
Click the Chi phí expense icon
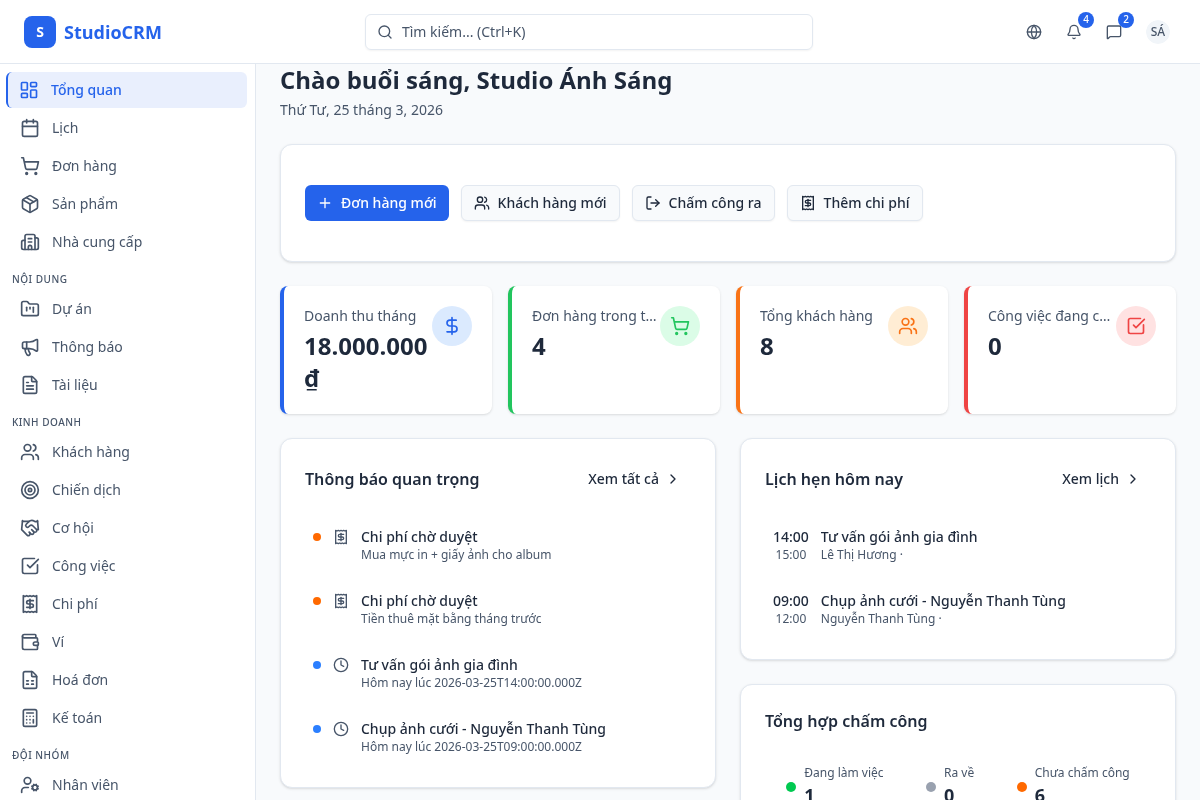click(31, 603)
